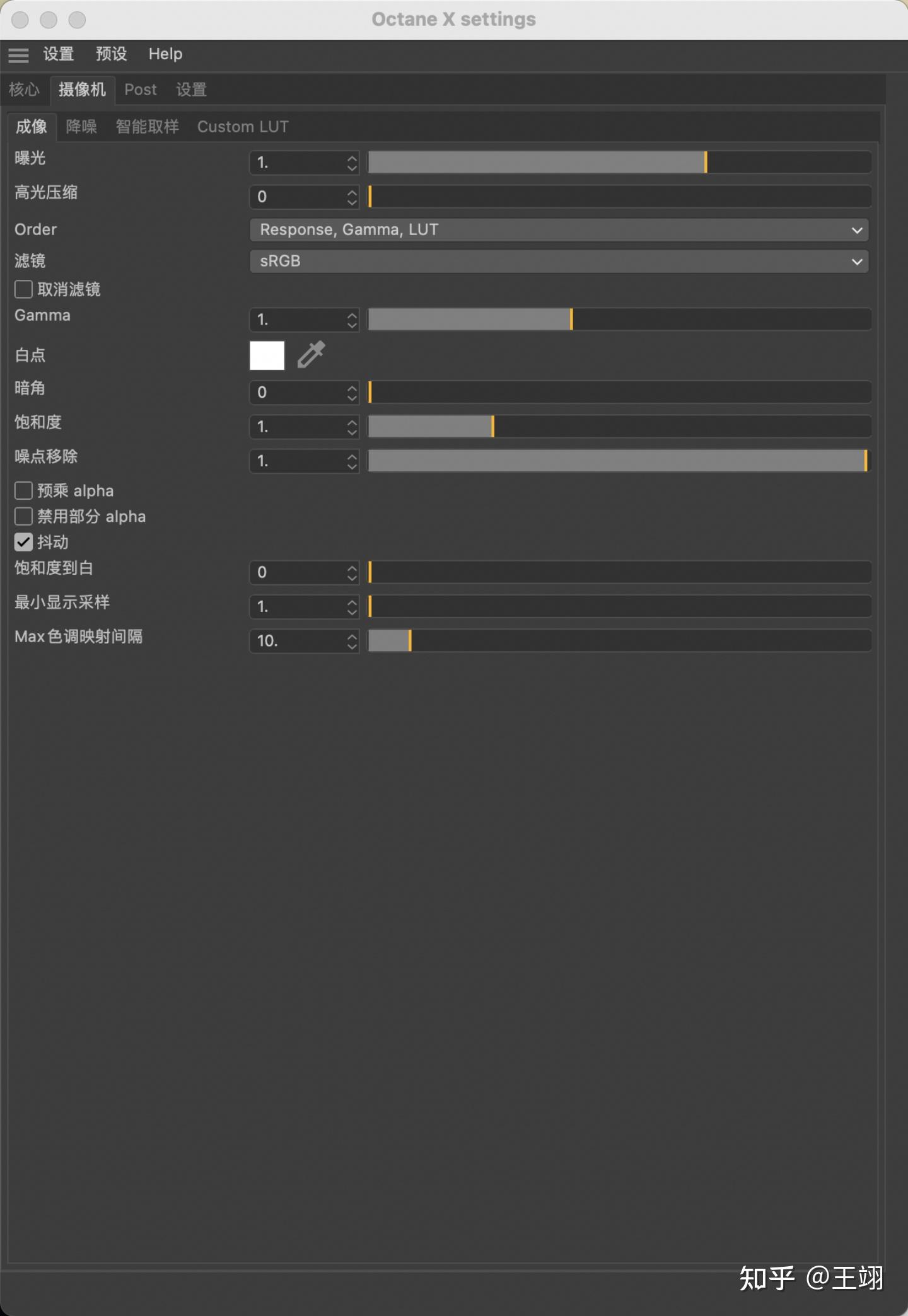Click the 最小显示采样 slider bar
This screenshot has width=908, height=1316.
pos(619,606)
